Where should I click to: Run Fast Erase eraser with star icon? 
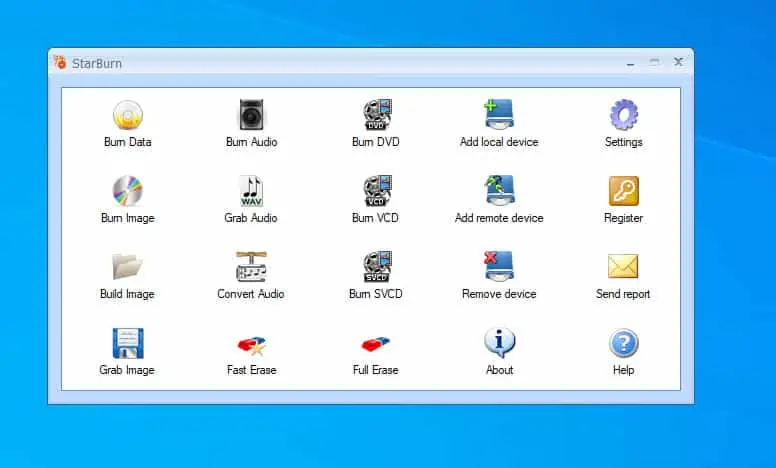coord(252,346)
